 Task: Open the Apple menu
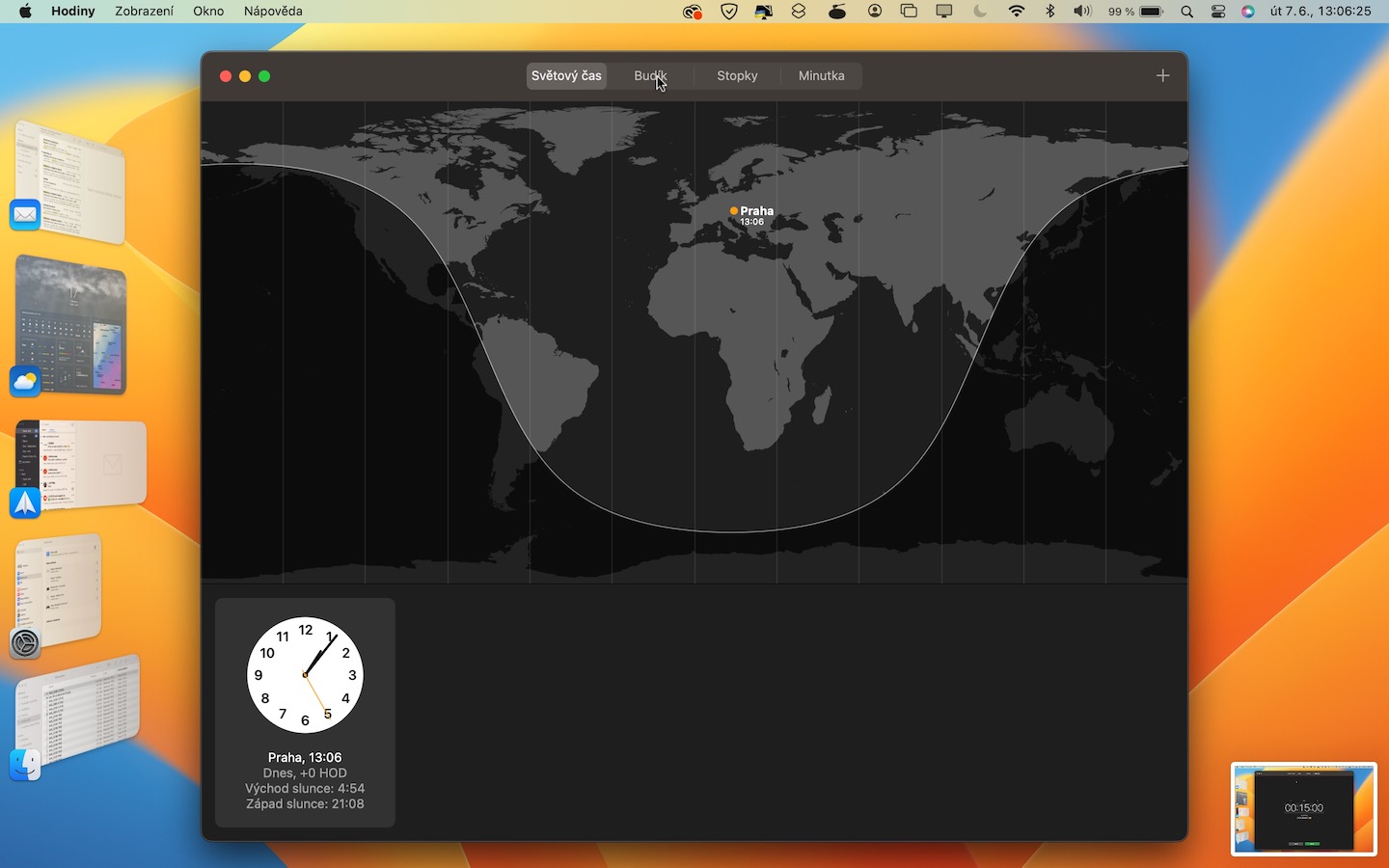coord(25,12)
